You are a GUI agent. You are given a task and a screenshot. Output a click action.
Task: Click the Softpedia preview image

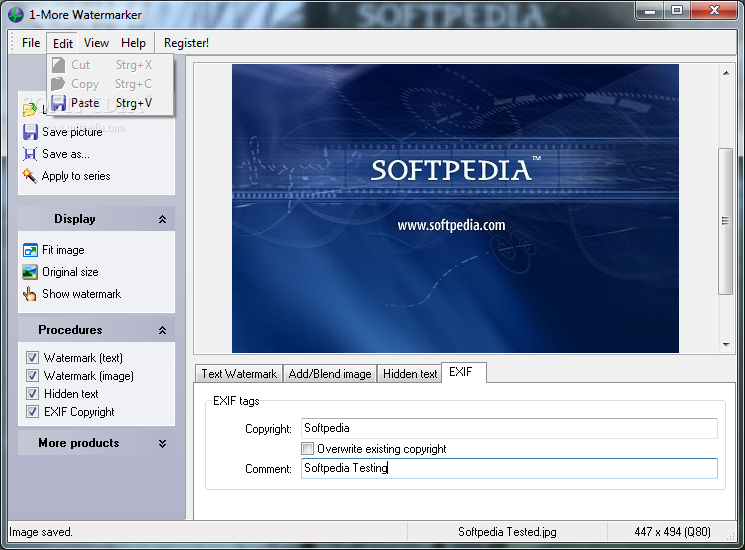pos(455,209)
